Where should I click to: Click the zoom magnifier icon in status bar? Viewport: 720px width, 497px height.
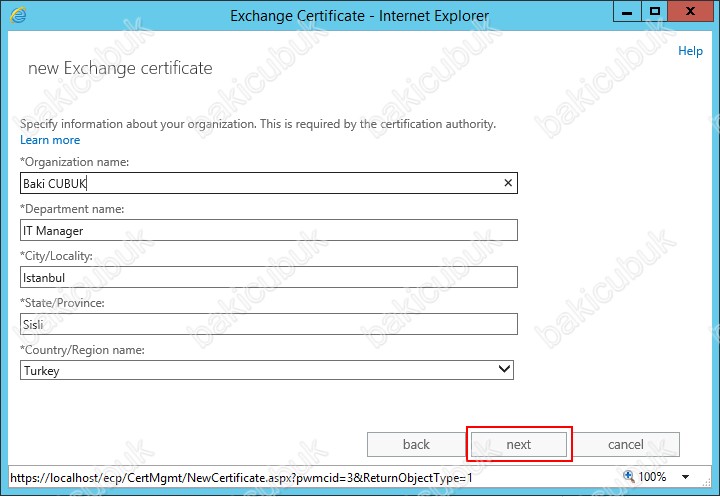tap(629, 476)
